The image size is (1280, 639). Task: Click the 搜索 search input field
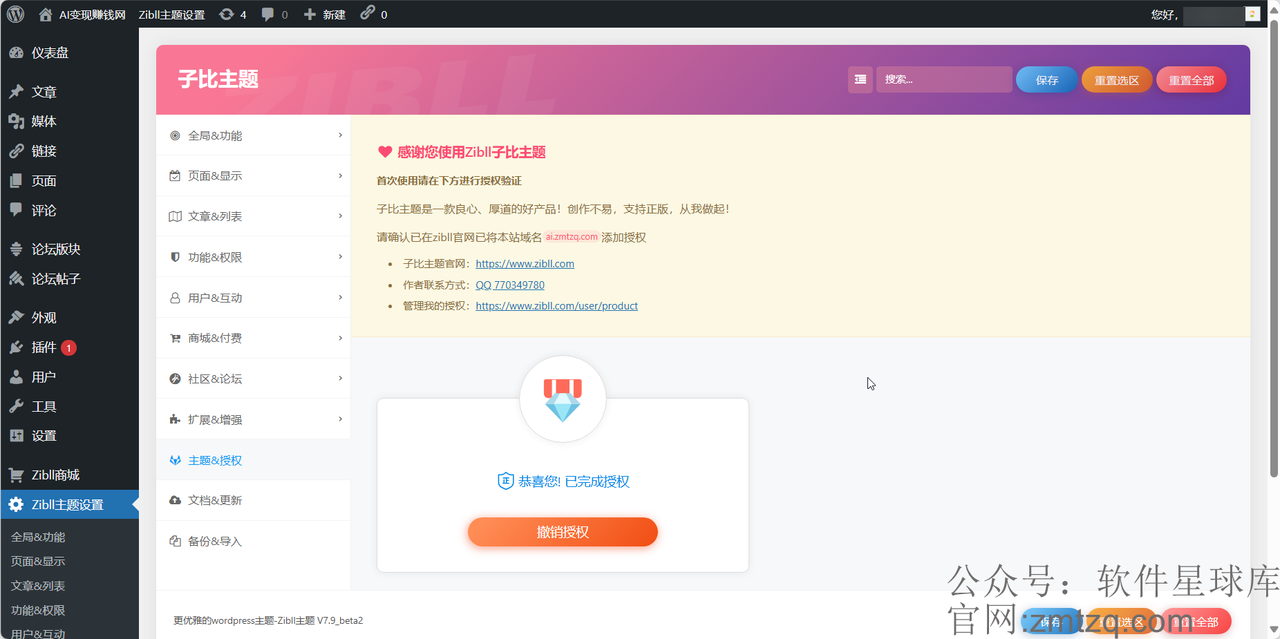[944, 80]
